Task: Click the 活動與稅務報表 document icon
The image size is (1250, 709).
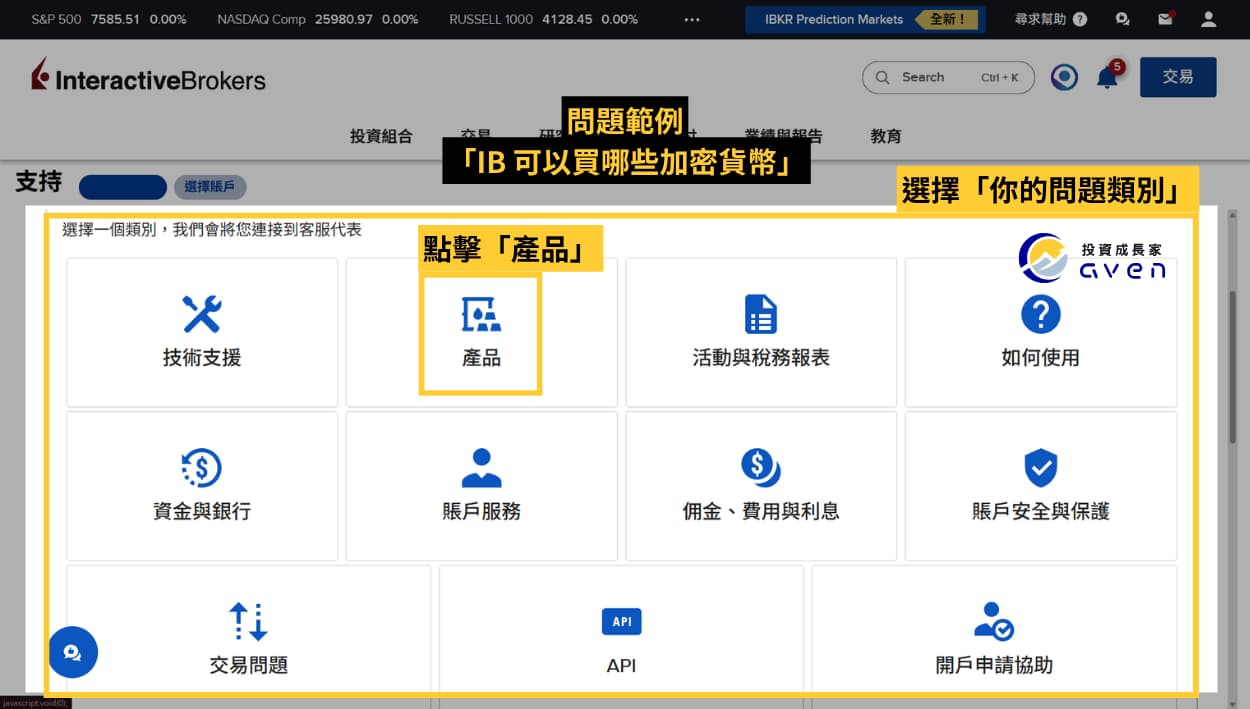Action: coord(761,314)
